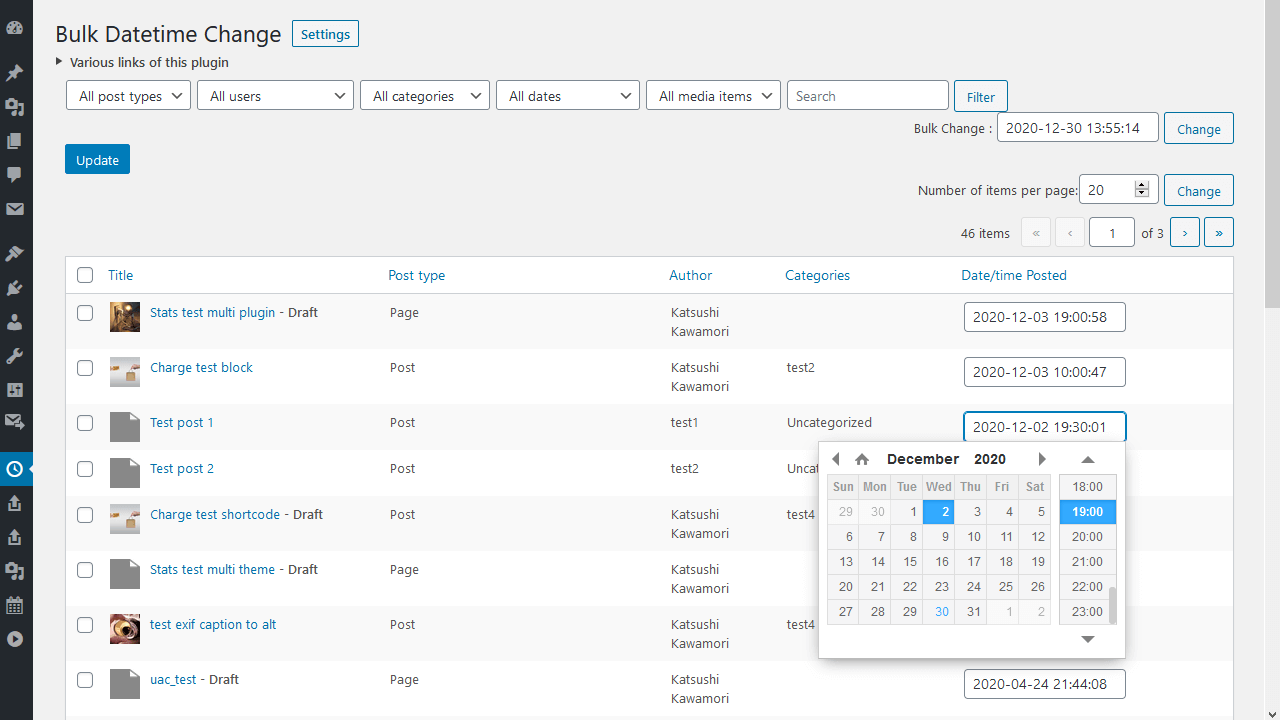The image size is (1280, 720).
Task: Open the Comments bubble icon in the sidebar
Action: [x=15, y=174]
